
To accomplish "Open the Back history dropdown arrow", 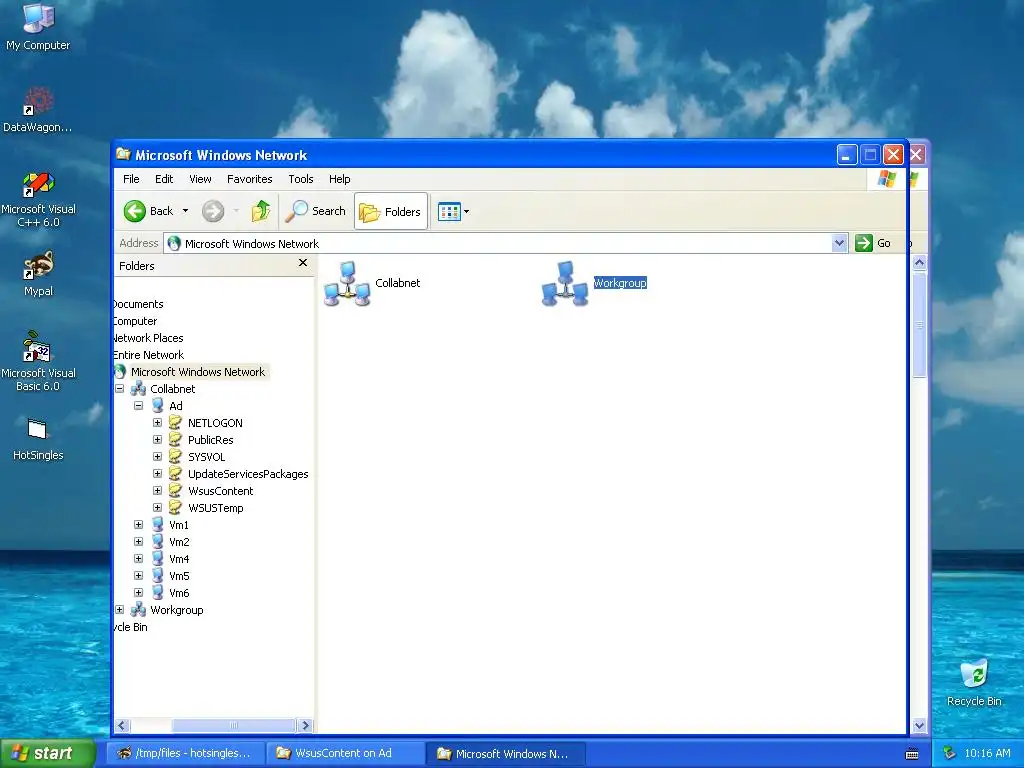I will click(185, 211).
